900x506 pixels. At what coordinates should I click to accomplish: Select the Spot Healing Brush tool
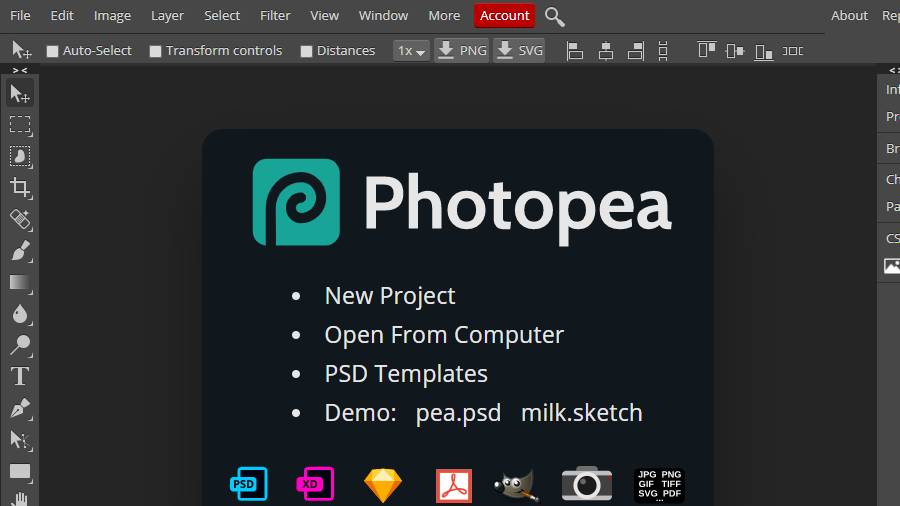20,220
